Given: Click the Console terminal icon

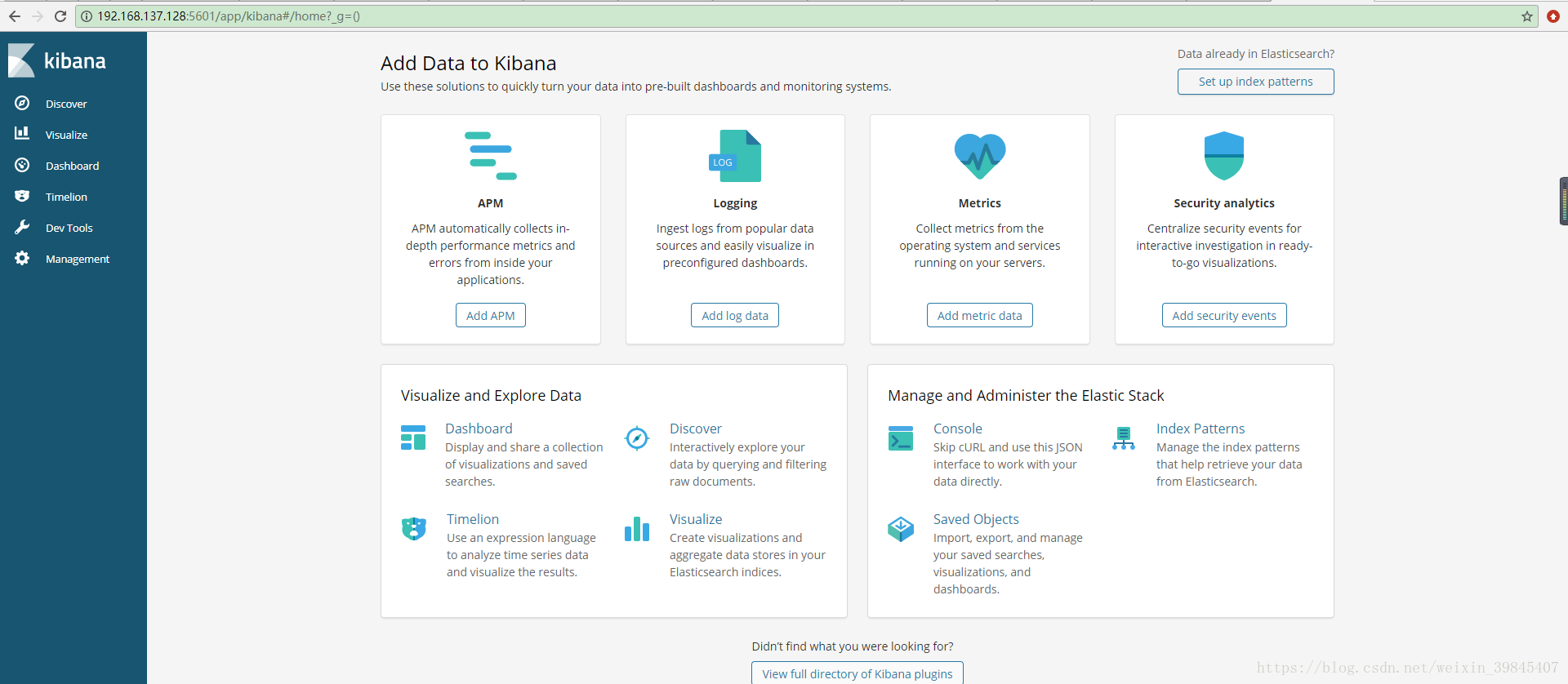Looking at the screenshot, I should [x=901, y=438].
